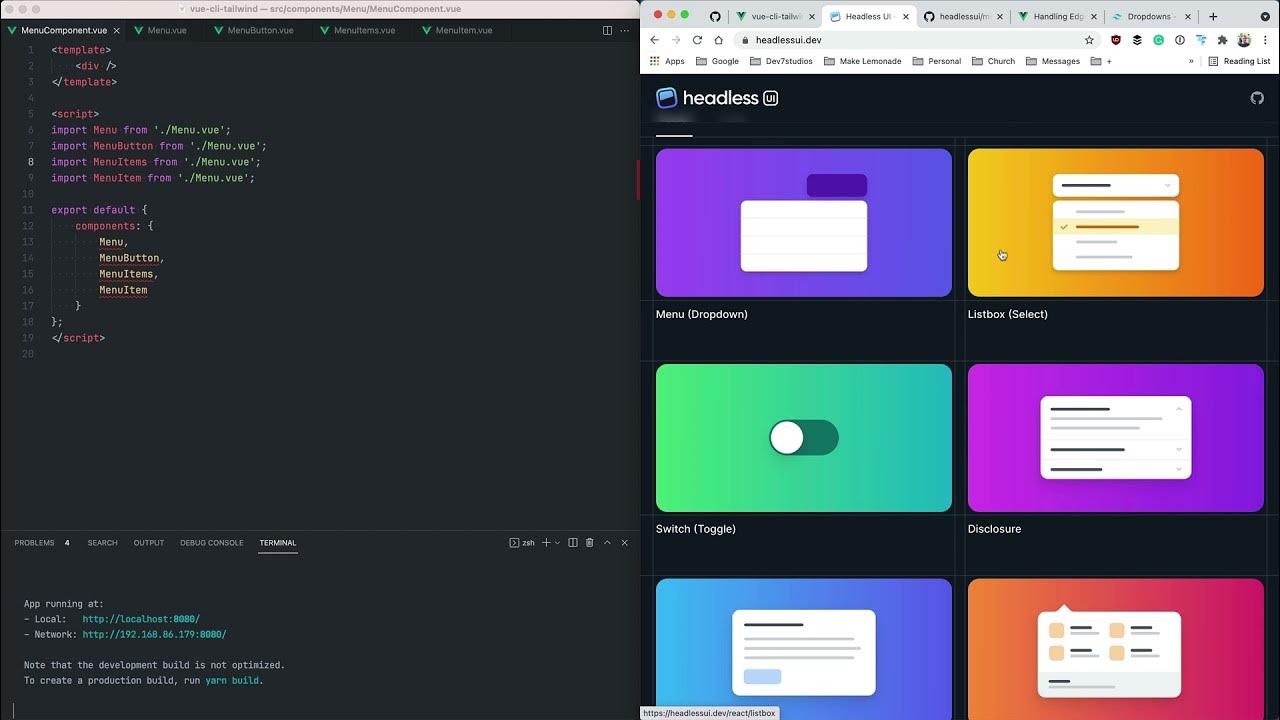This screenshot has height=720, width=1280.
Task: Open the SEARCH panel tab
Action: tap(102, 543)
